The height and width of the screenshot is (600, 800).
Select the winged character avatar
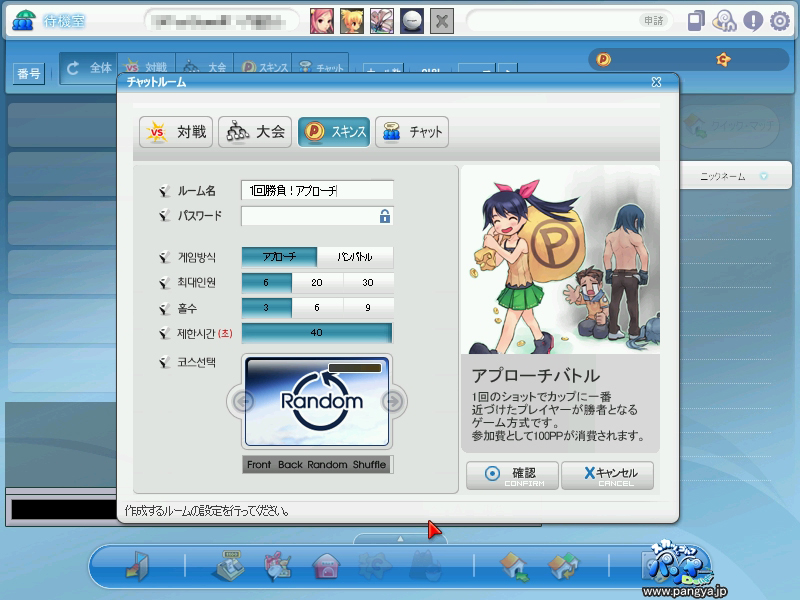pyautogui.click(x=382, y=21)
